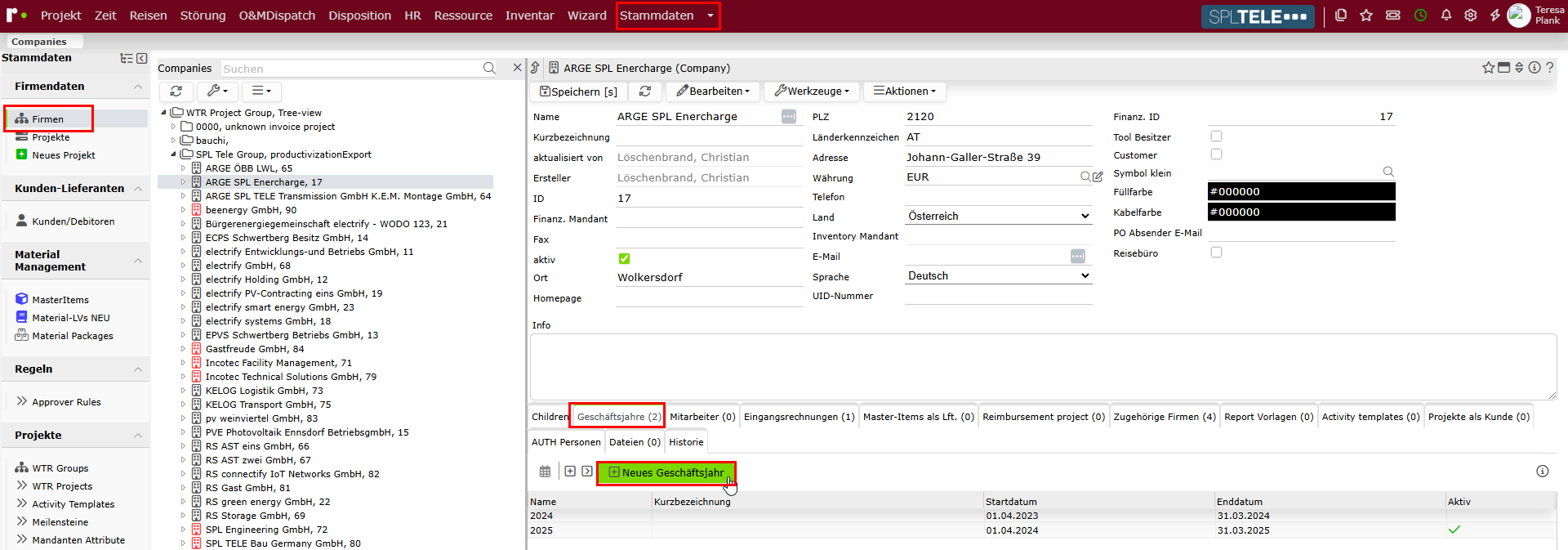Click the edit icon next to Währung
Screen dimensions: 1568x550
[x=1098, y=177]
